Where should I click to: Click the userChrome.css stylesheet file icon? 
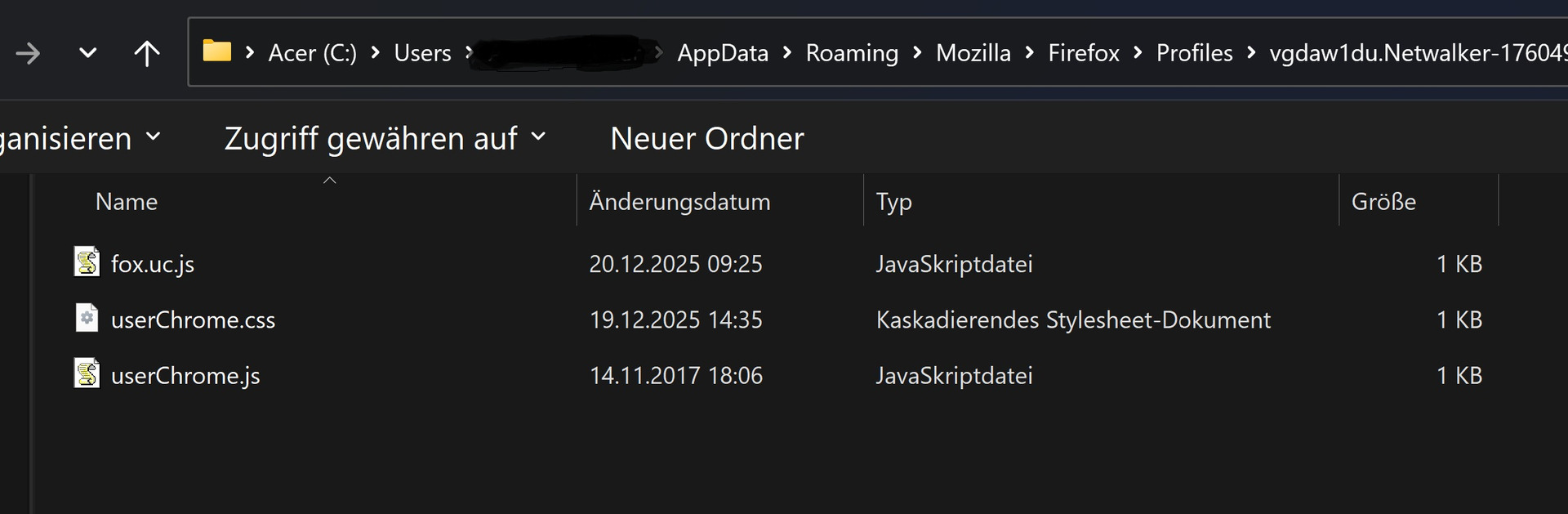[87, 318]
